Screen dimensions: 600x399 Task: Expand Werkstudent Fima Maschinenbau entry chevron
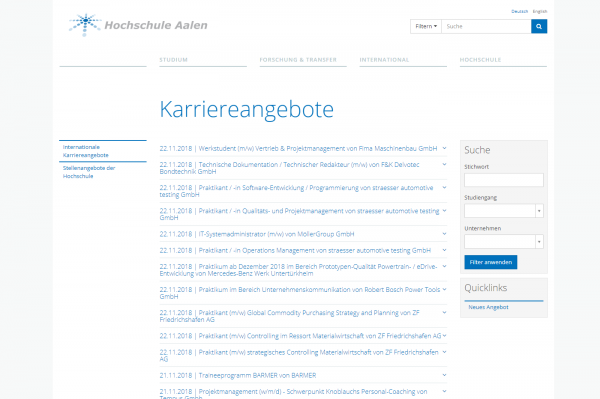[444, 148]
